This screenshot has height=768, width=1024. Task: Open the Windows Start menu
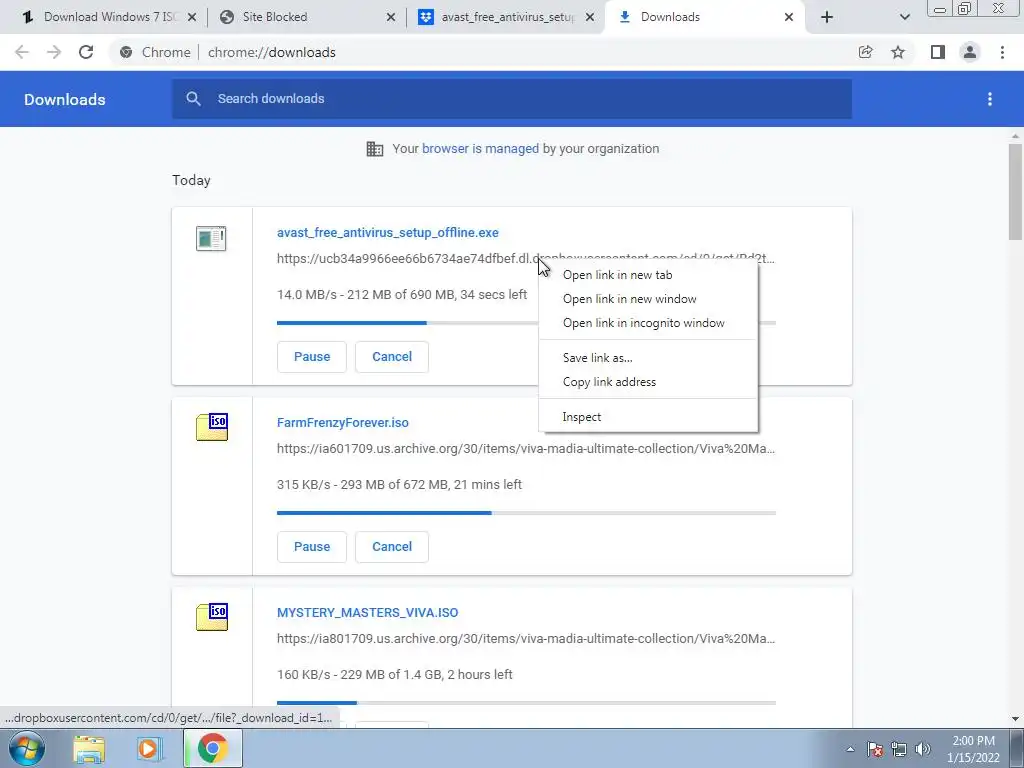27,748
